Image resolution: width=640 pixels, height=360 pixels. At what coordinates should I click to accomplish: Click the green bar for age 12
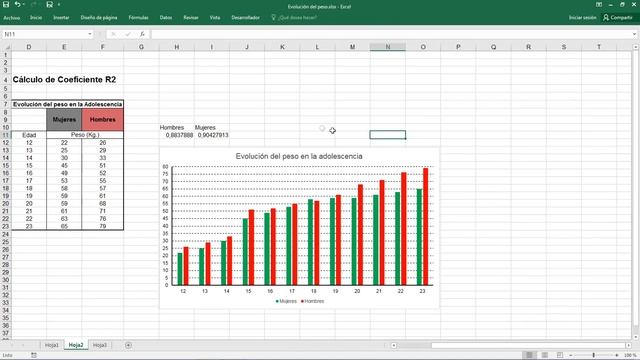pos(180,269)
